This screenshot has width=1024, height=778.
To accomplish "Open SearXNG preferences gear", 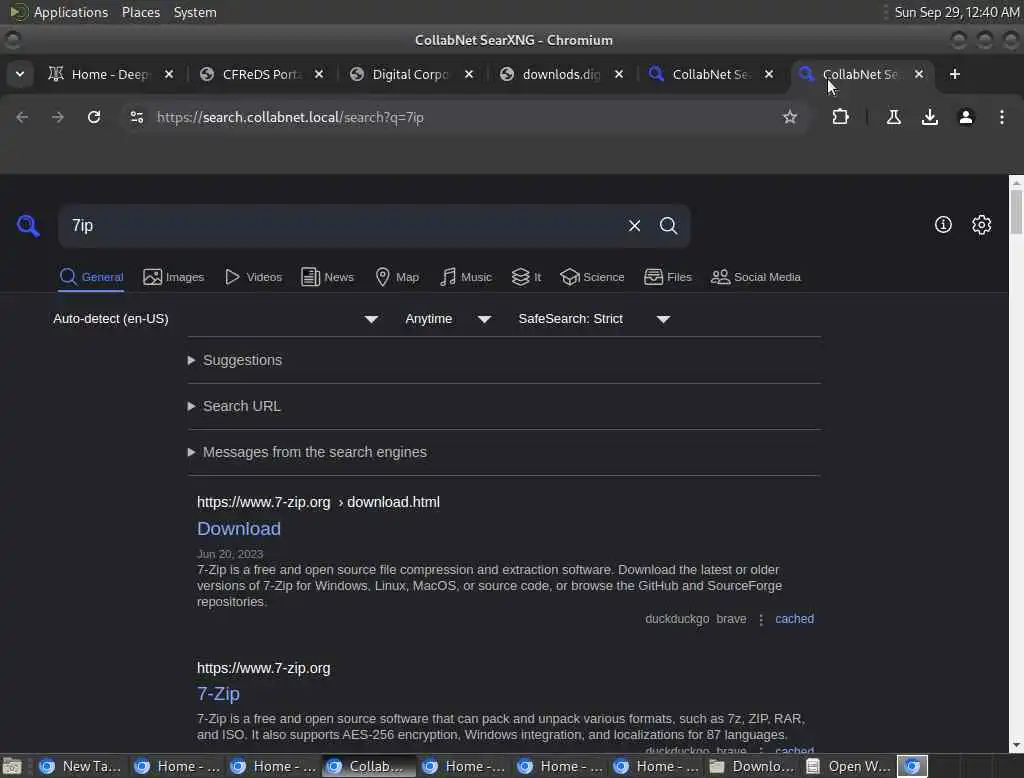I will point(982,225).
